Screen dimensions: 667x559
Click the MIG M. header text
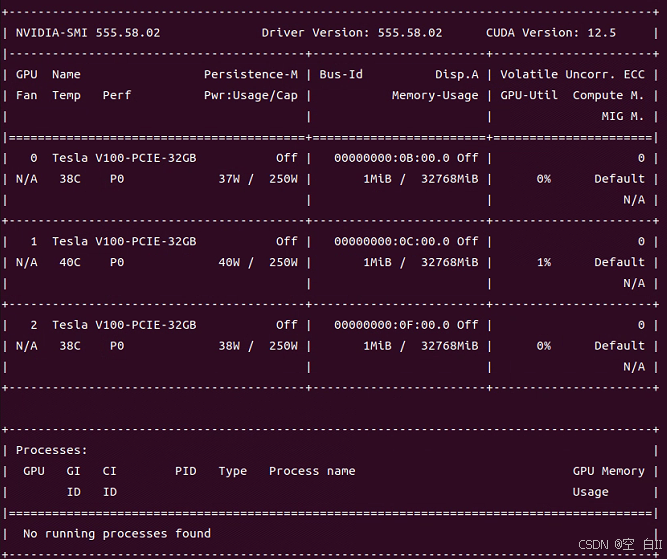(x=622, y=116)
